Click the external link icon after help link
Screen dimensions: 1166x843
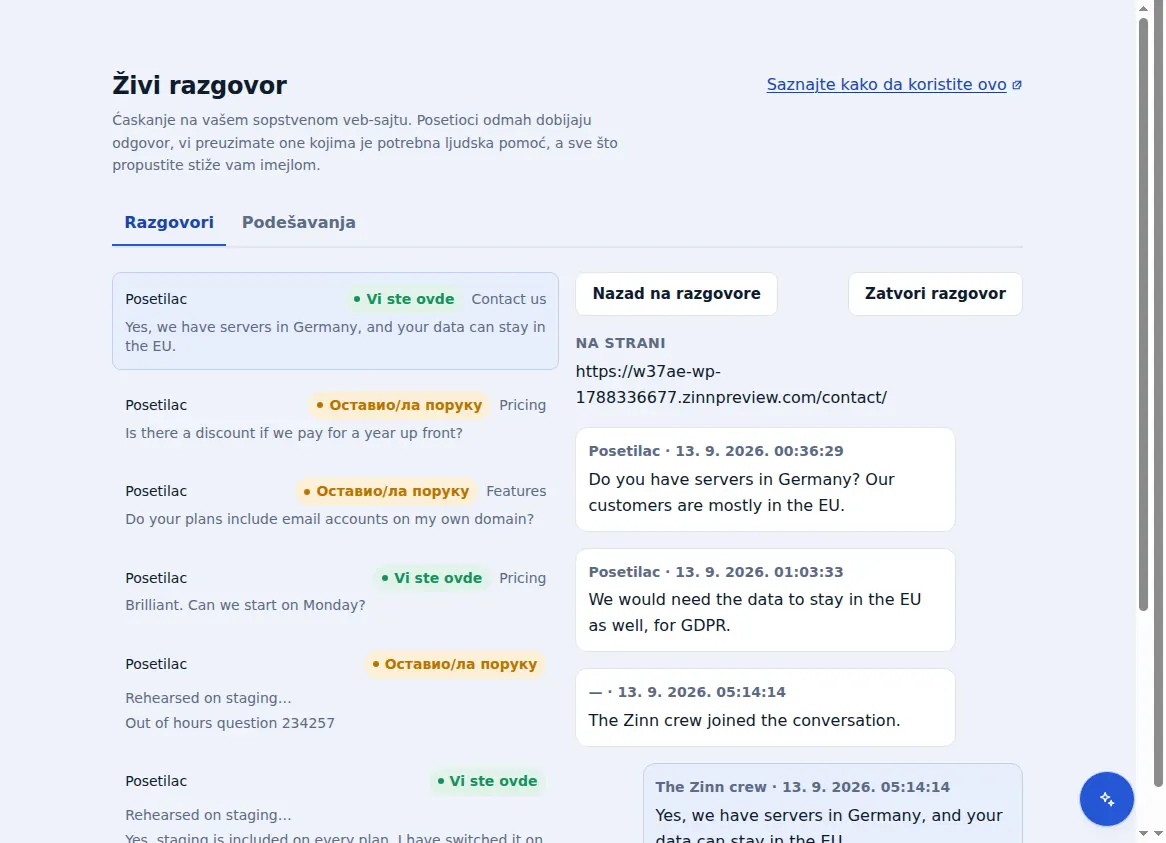point(1017,85)
